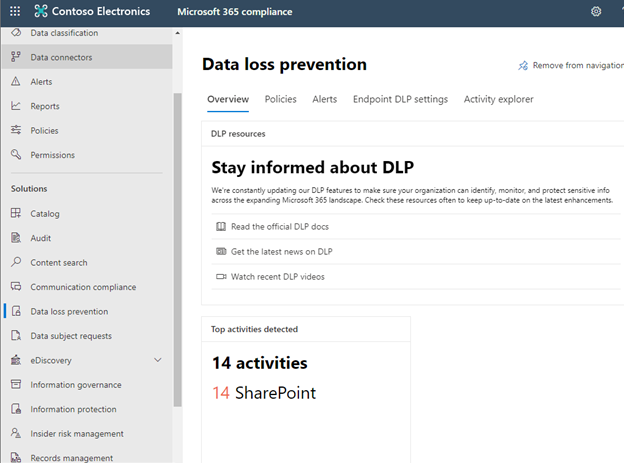This screenshot has width=624, height=463.
Task: Click the Microsoft 365 compliance title
Action: point(235,12)
